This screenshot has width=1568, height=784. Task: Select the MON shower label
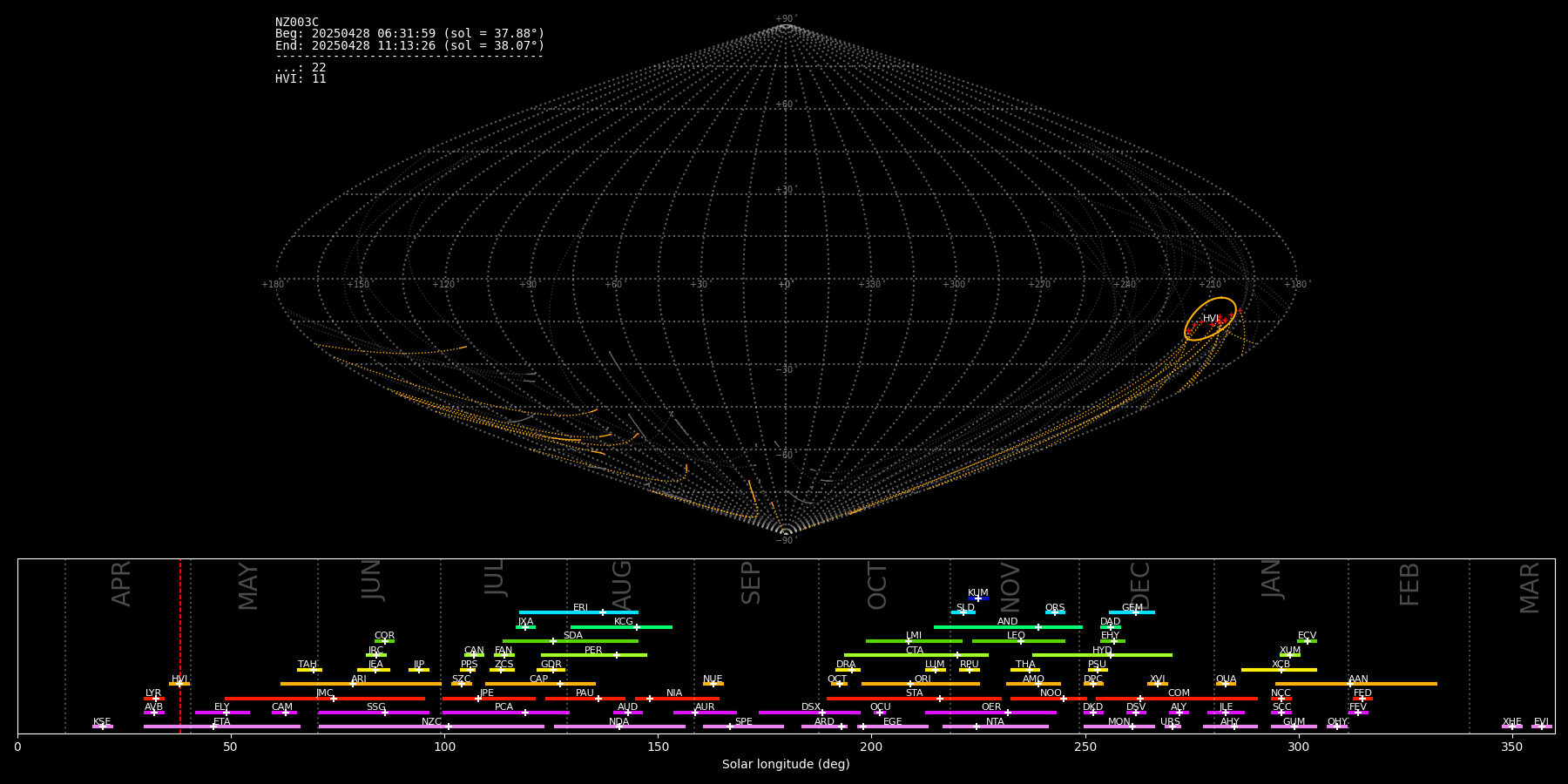tap(1119, 722)
